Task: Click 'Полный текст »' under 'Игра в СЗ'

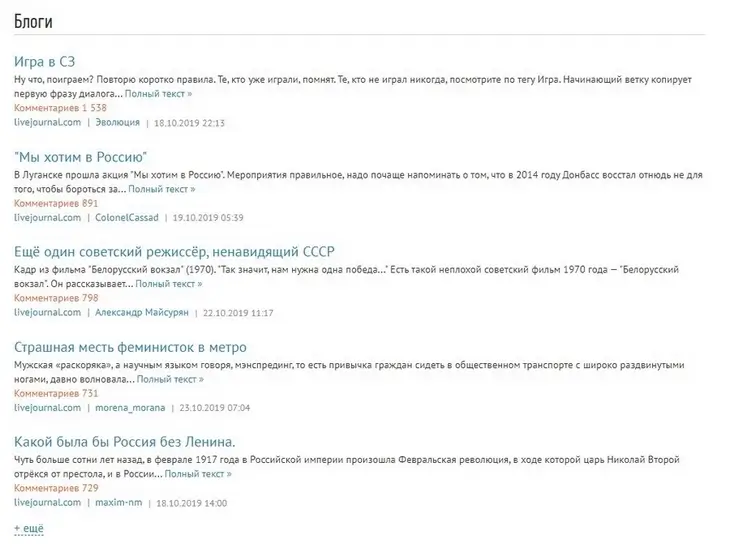Action: pyautogui.click(x=158, y=94)
